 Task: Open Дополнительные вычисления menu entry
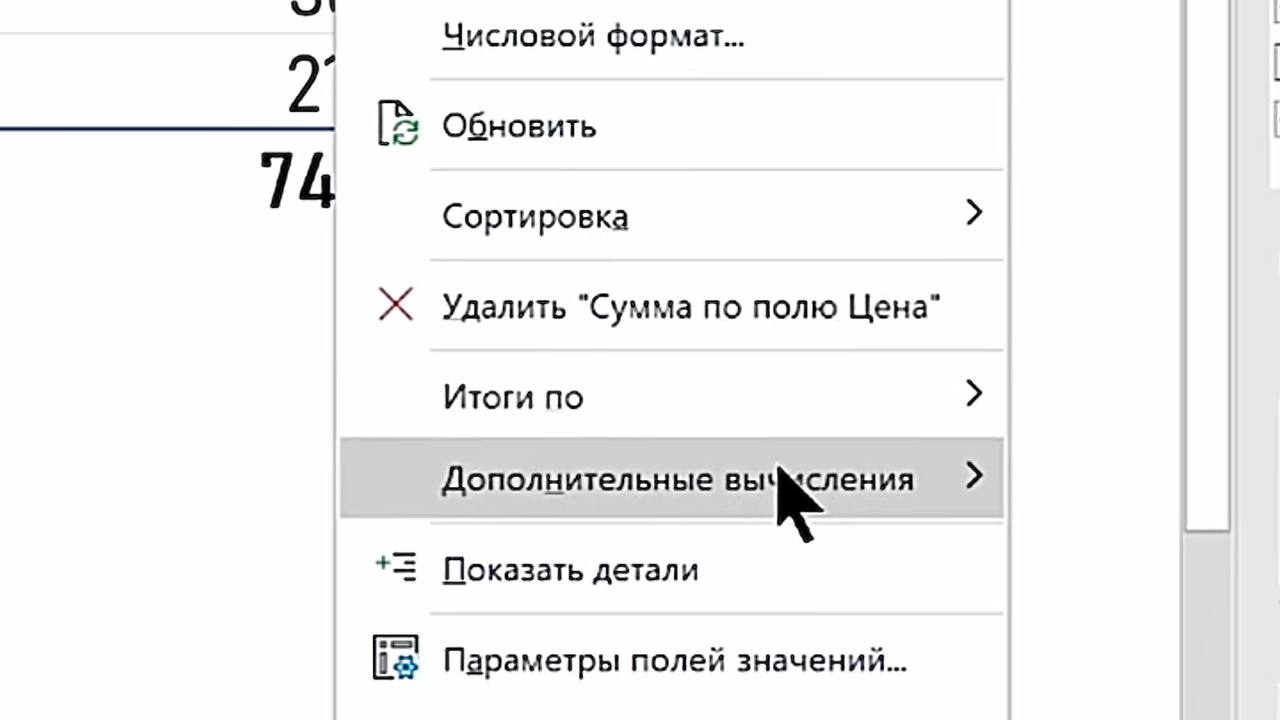pyautogui.click(x=677, y=479)
